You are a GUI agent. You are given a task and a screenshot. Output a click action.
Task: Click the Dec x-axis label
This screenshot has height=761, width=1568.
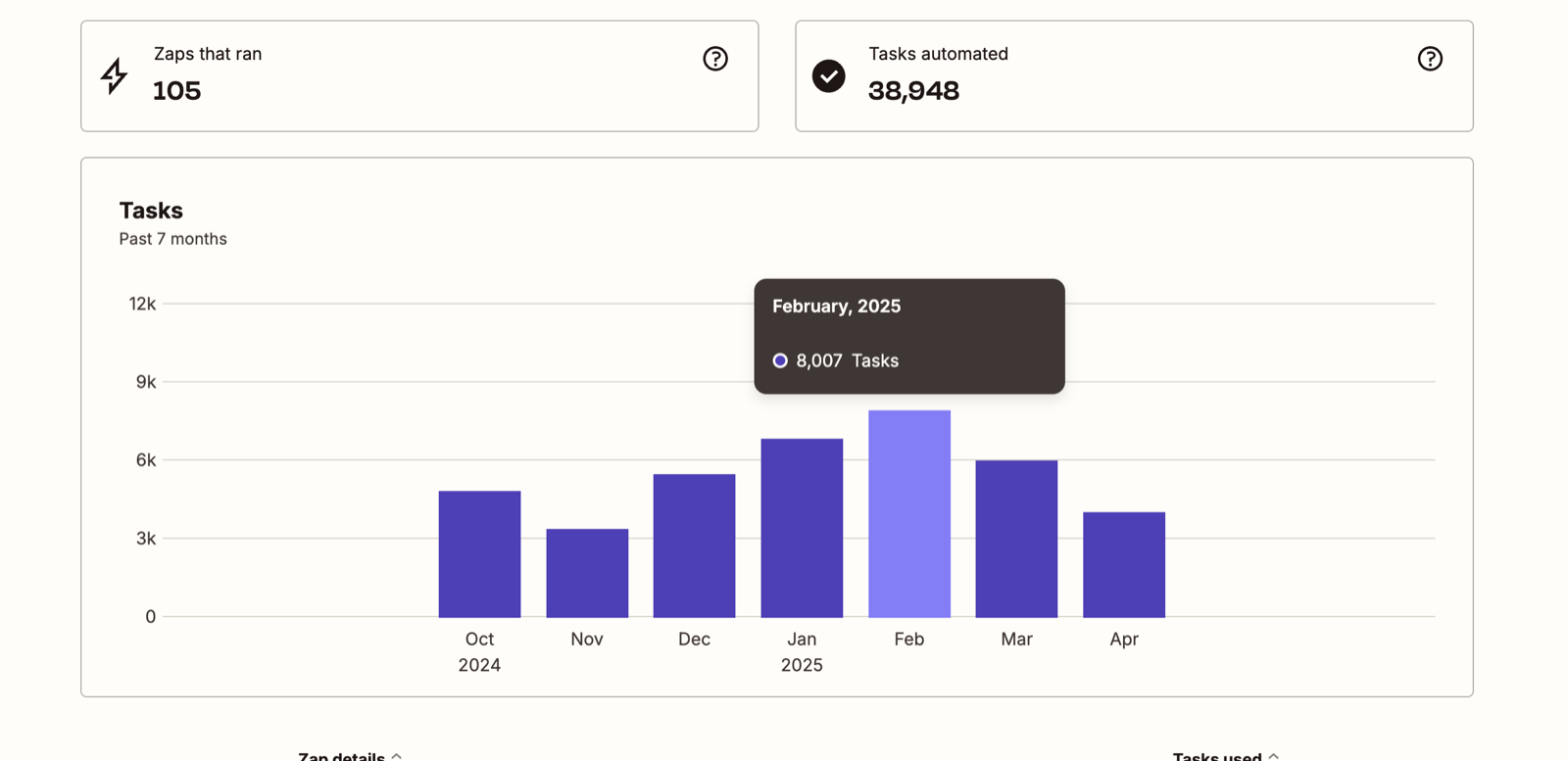click(x=694, y=639)
